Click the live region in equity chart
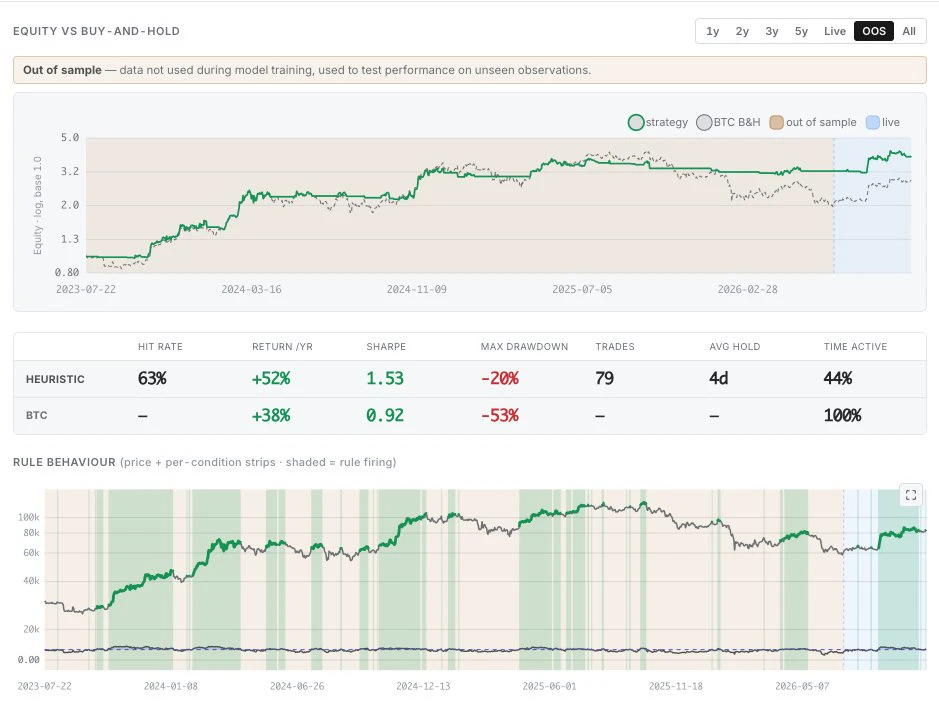 (x=873, y=205)
